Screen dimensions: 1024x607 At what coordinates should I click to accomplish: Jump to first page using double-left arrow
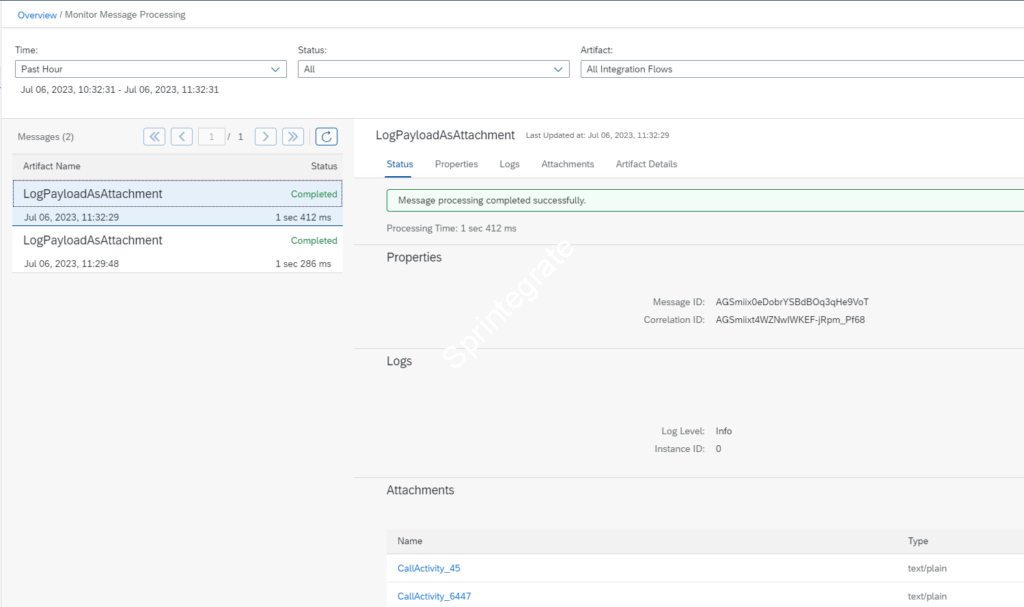point(155,136)
